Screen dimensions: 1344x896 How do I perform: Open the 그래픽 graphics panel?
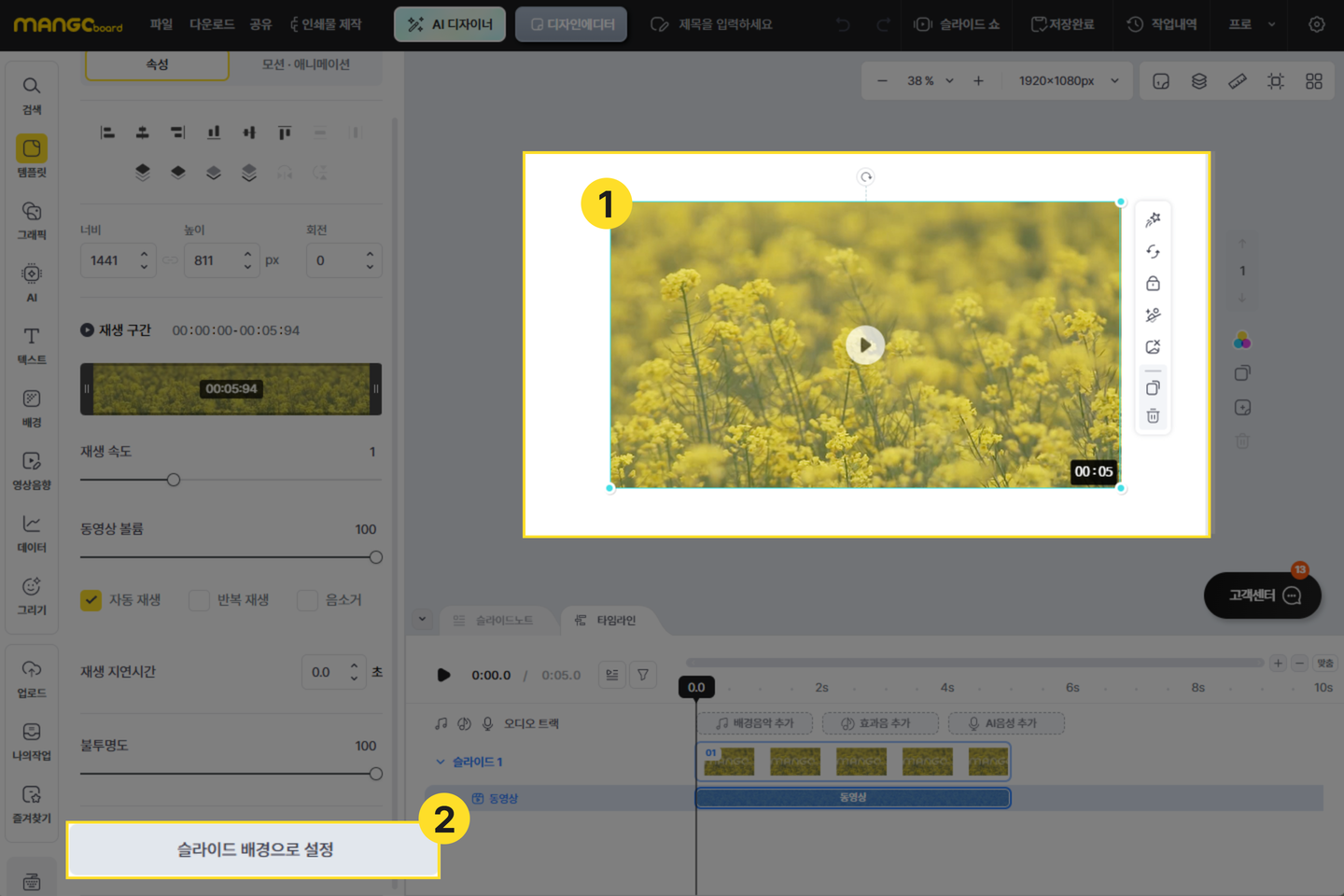point(32,219)
